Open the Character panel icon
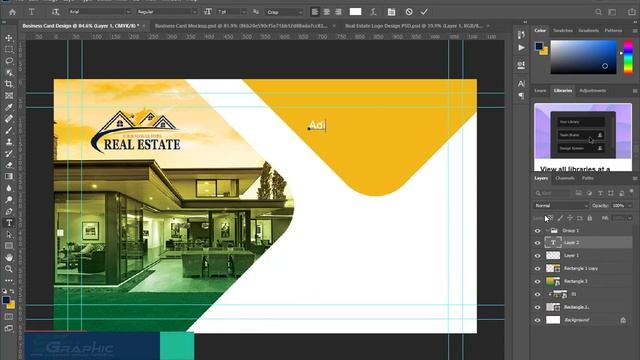Image resolution: width=640 pixels, height=360 pixels. point(521,84)
